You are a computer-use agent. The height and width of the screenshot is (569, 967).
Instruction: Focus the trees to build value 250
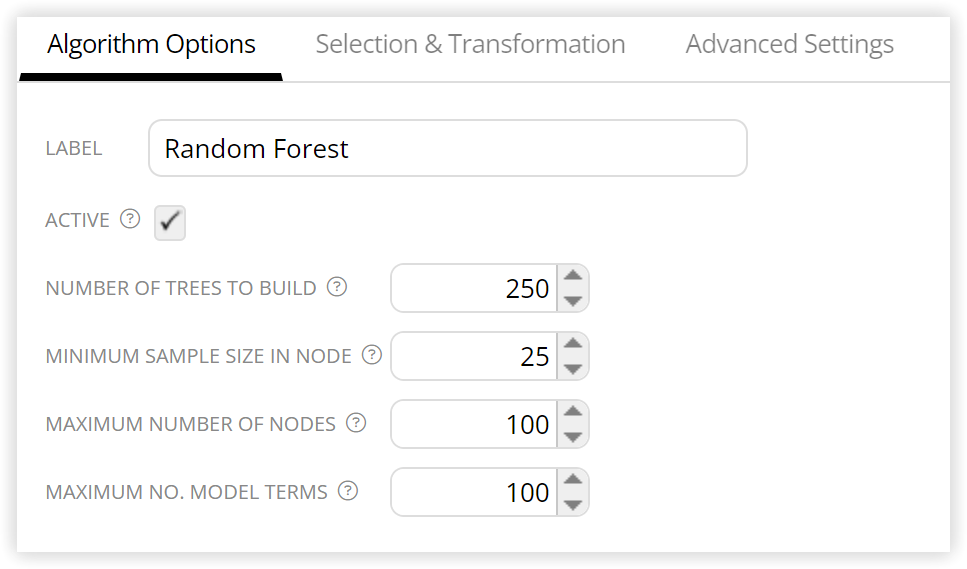pos(474,288)
